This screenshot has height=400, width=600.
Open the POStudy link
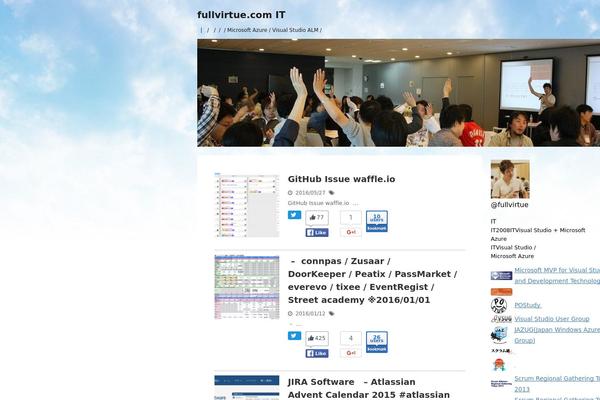(x=527, y=305)
